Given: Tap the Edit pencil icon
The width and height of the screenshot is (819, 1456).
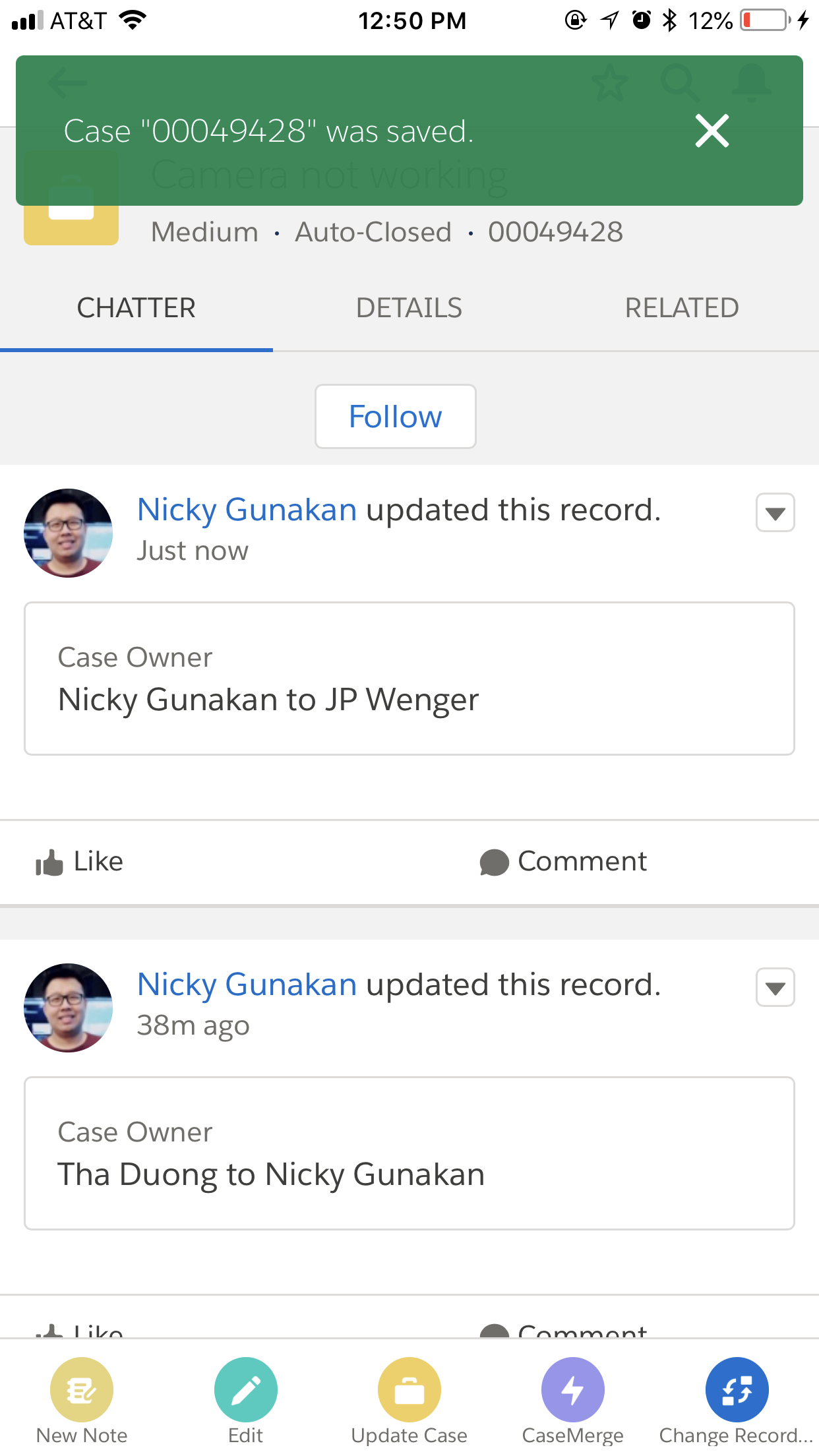Looking at the screenshot, I should (245, 1390).
